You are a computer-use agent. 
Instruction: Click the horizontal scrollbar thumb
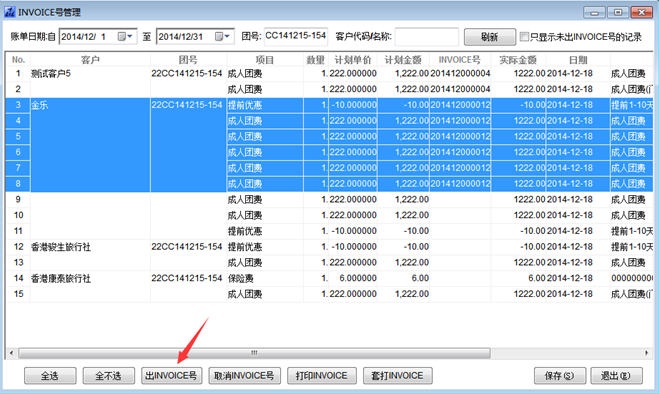click(254, 353)
